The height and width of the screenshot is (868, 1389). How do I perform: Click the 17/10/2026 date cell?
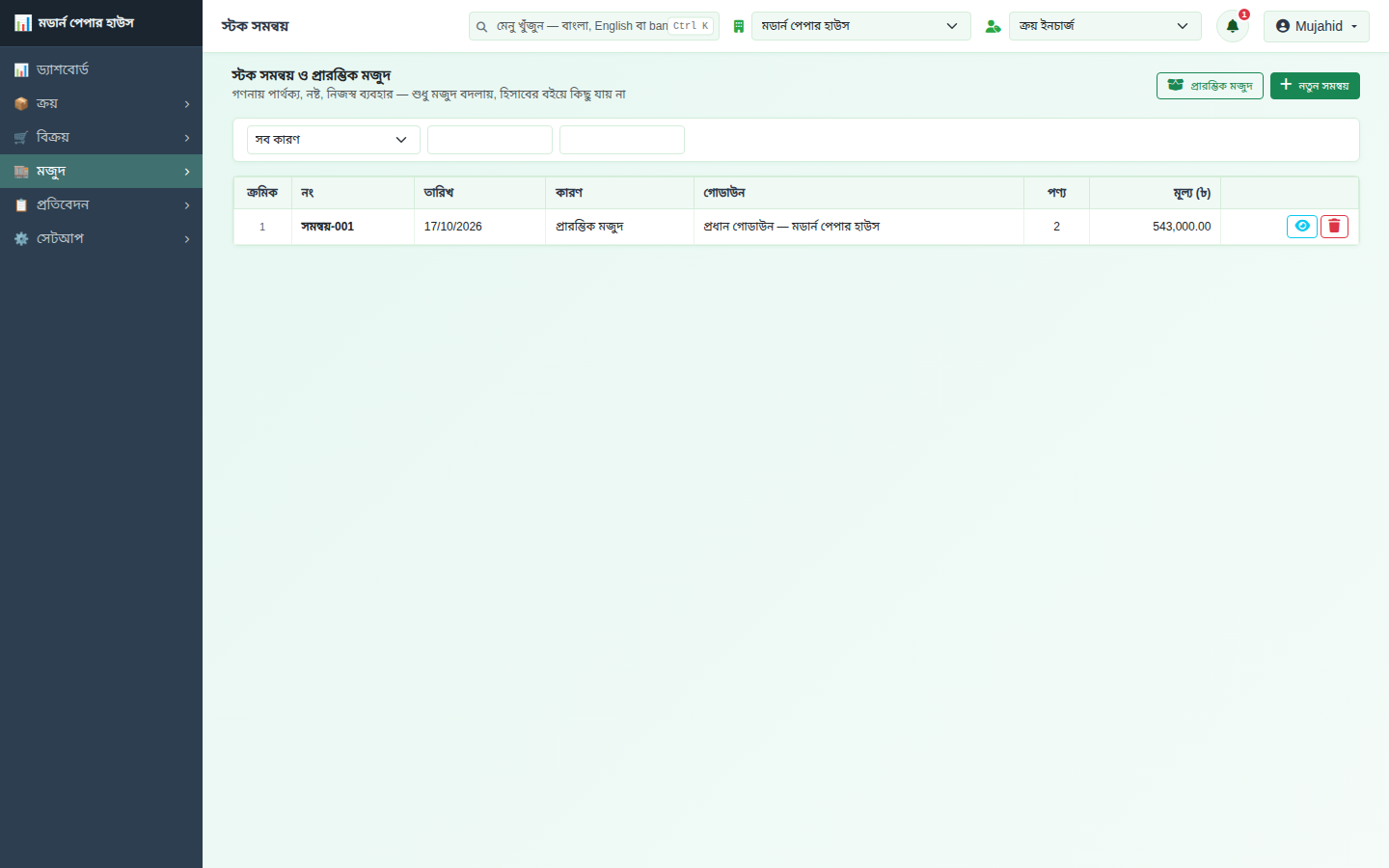479,227
